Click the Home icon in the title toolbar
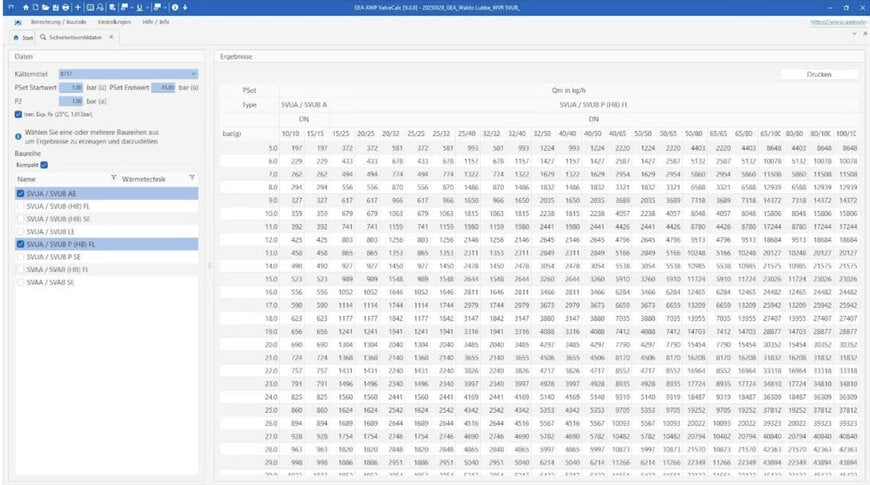The height and width of the screenshot is (485, 870). coord(26,8)
